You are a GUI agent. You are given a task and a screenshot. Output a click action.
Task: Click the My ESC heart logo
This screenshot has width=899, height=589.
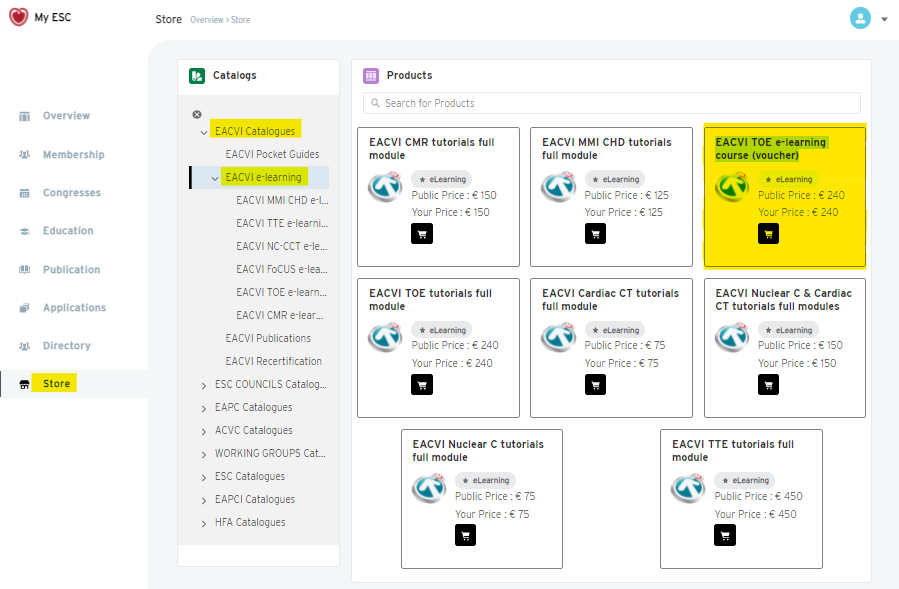pyautogui.click(x=18, y=17)
